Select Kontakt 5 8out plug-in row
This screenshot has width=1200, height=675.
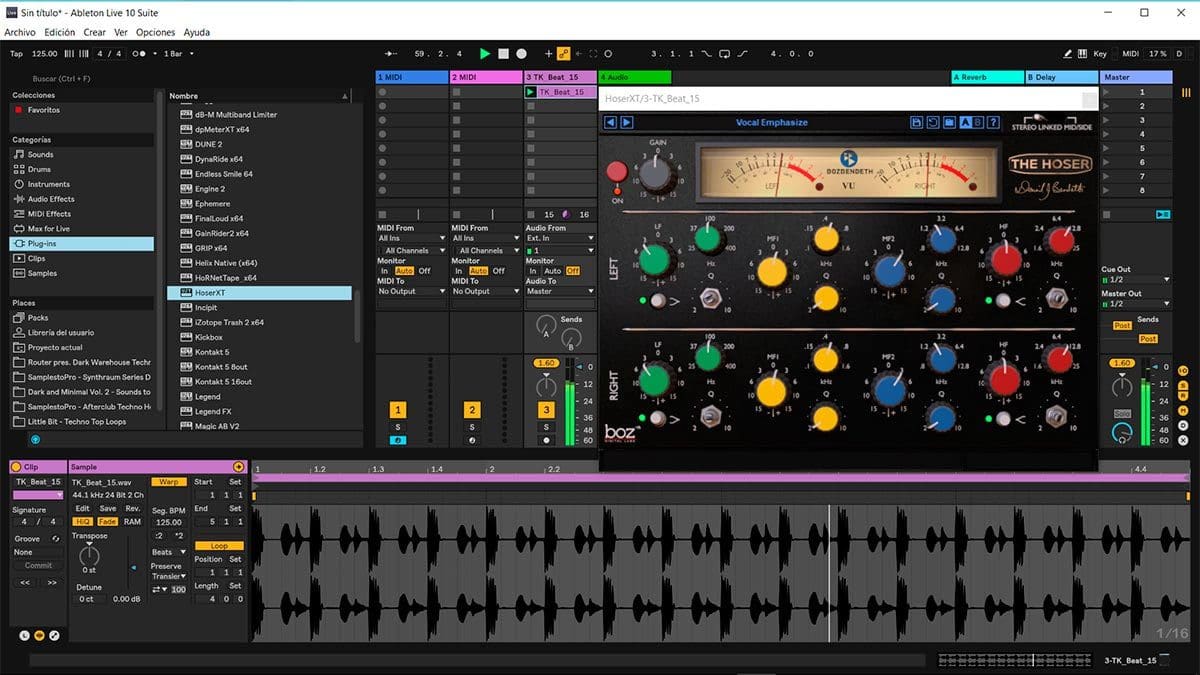[221, 367]
